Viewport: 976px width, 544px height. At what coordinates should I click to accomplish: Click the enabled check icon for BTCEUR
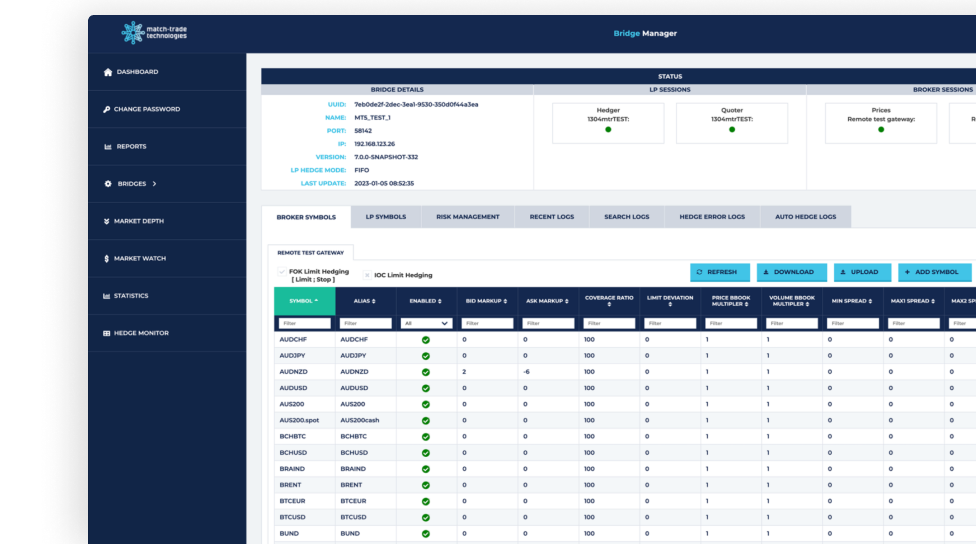click(426, 502)
